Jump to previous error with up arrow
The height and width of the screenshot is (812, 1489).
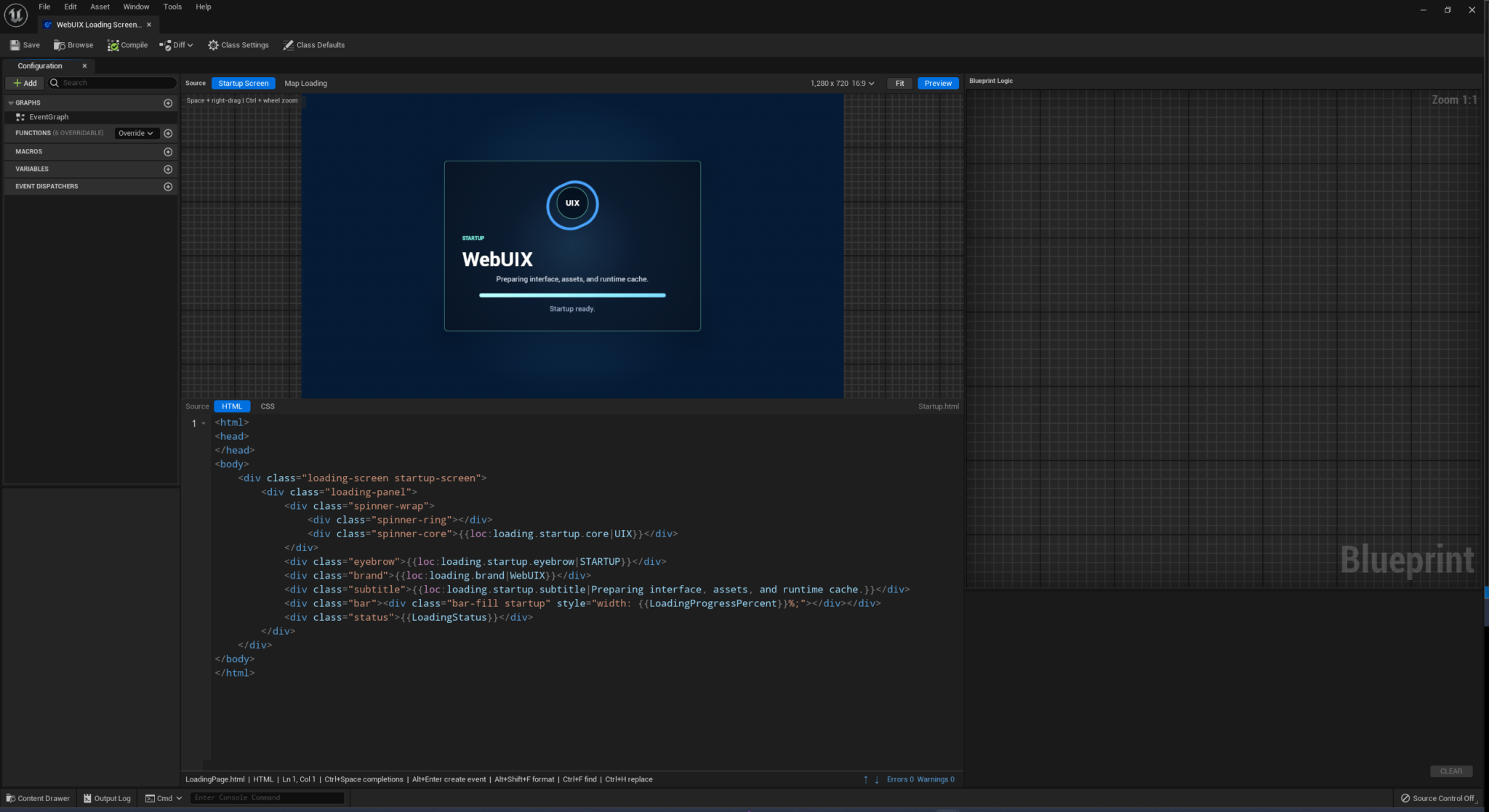coord(865,779)
